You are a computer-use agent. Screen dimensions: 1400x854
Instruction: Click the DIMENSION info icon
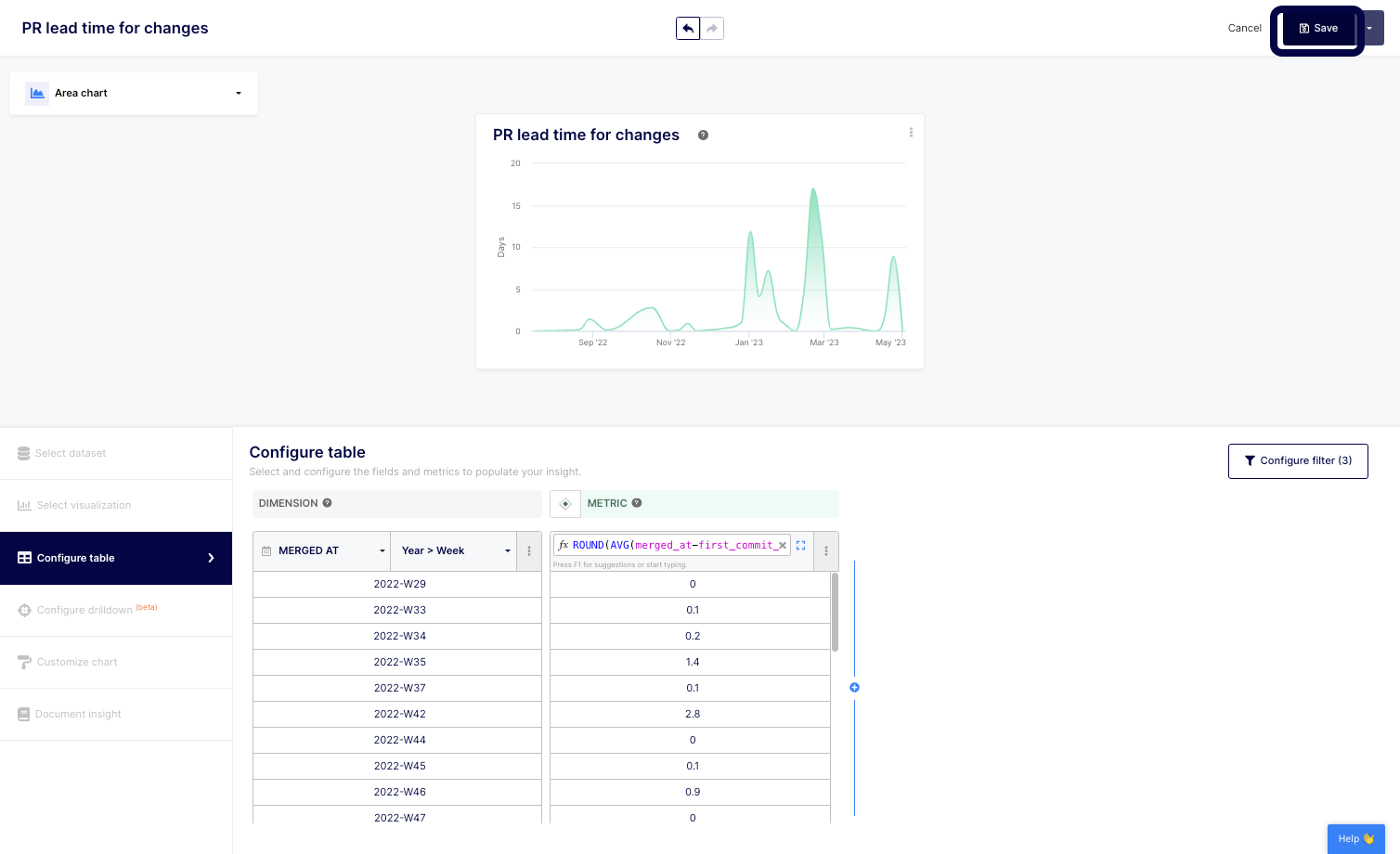327,503
